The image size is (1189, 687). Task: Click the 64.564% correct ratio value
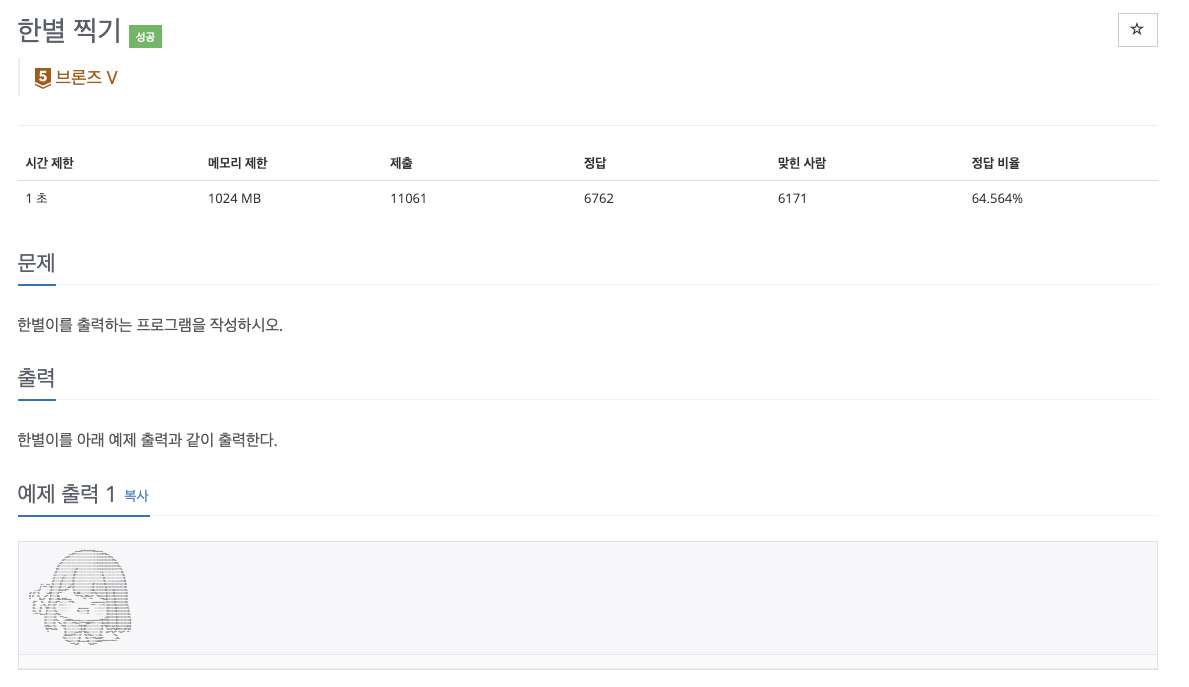[997, 198]
